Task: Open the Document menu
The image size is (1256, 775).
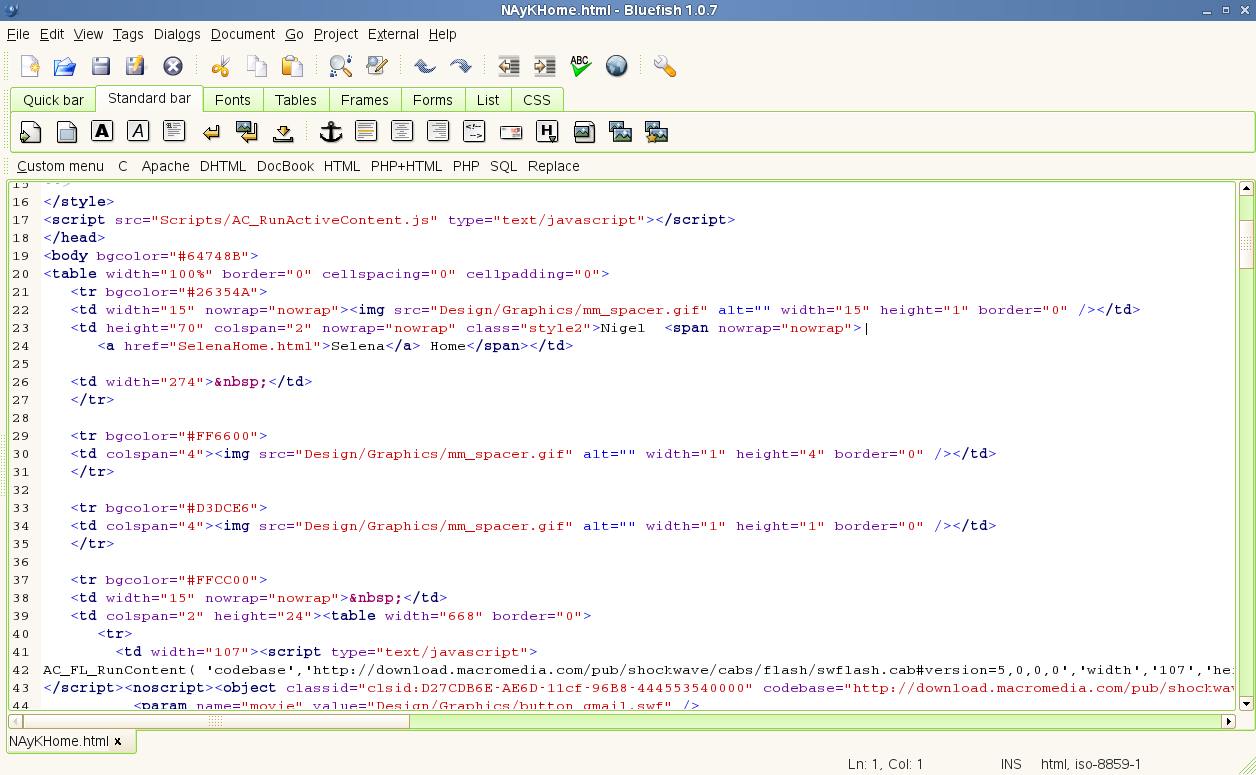Action: (x=242, y=34)
